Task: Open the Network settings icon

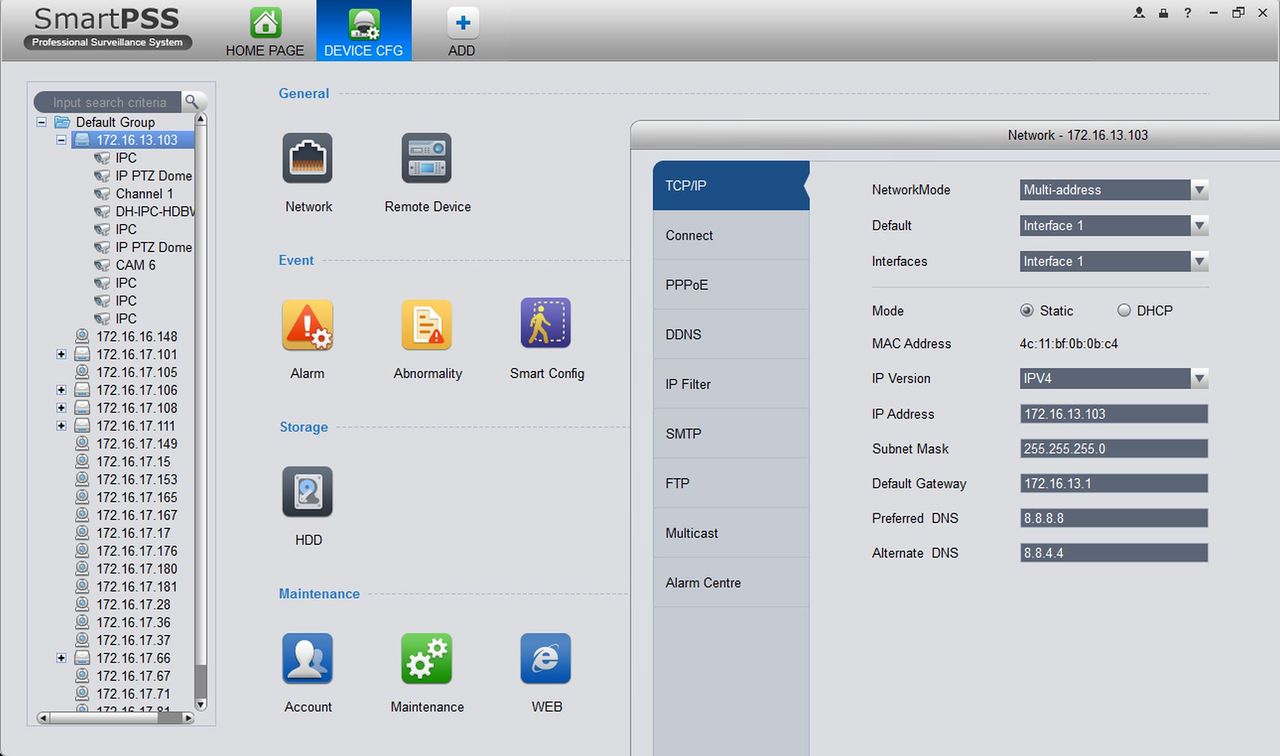Action: pos(308,158)
